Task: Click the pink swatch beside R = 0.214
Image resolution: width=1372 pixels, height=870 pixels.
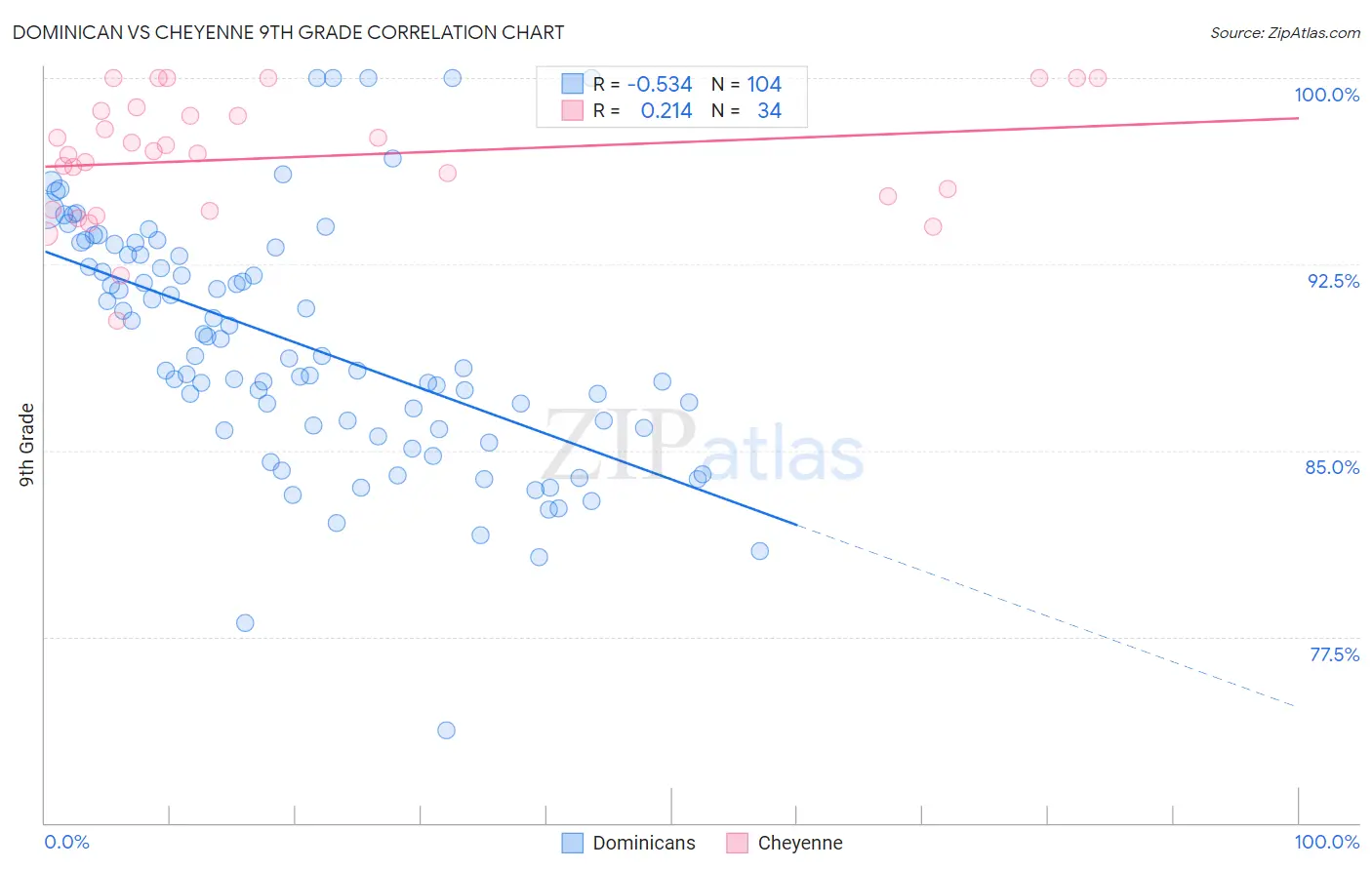Action: pyautogui.click(x=573, y=110)
